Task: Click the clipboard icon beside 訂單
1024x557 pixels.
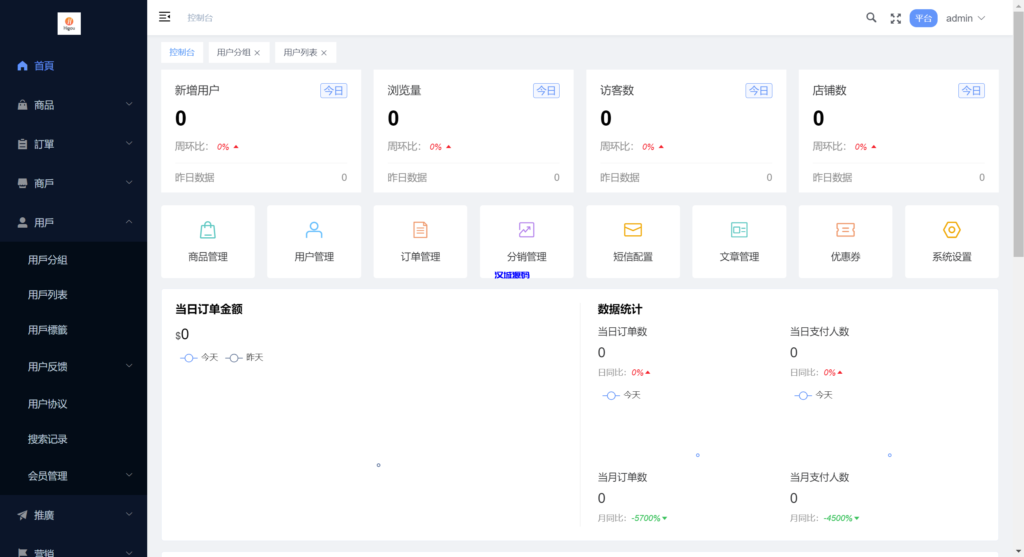Action: tap(22, 144)
